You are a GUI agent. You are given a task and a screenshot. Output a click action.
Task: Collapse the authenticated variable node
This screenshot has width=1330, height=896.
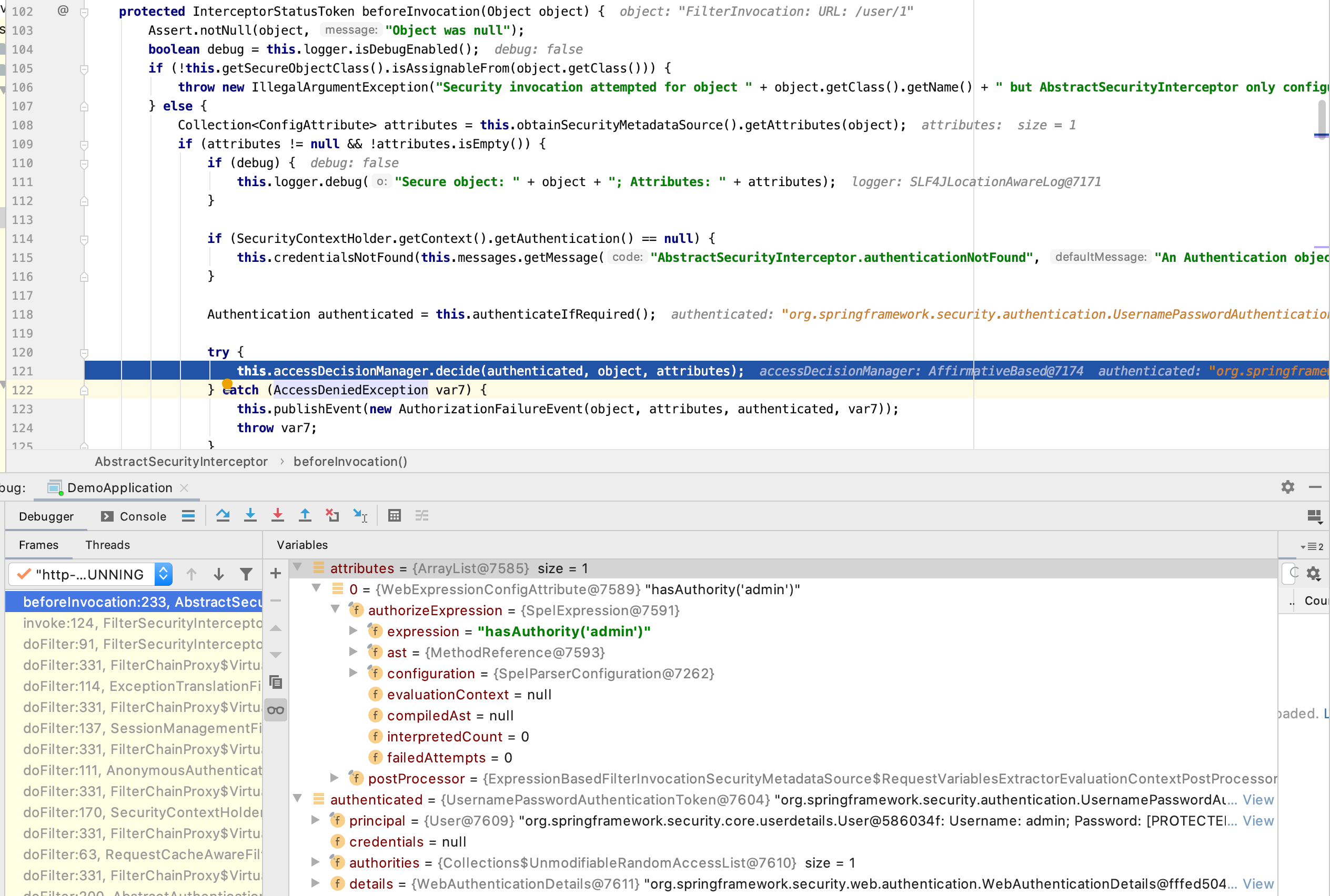point(298,798)
